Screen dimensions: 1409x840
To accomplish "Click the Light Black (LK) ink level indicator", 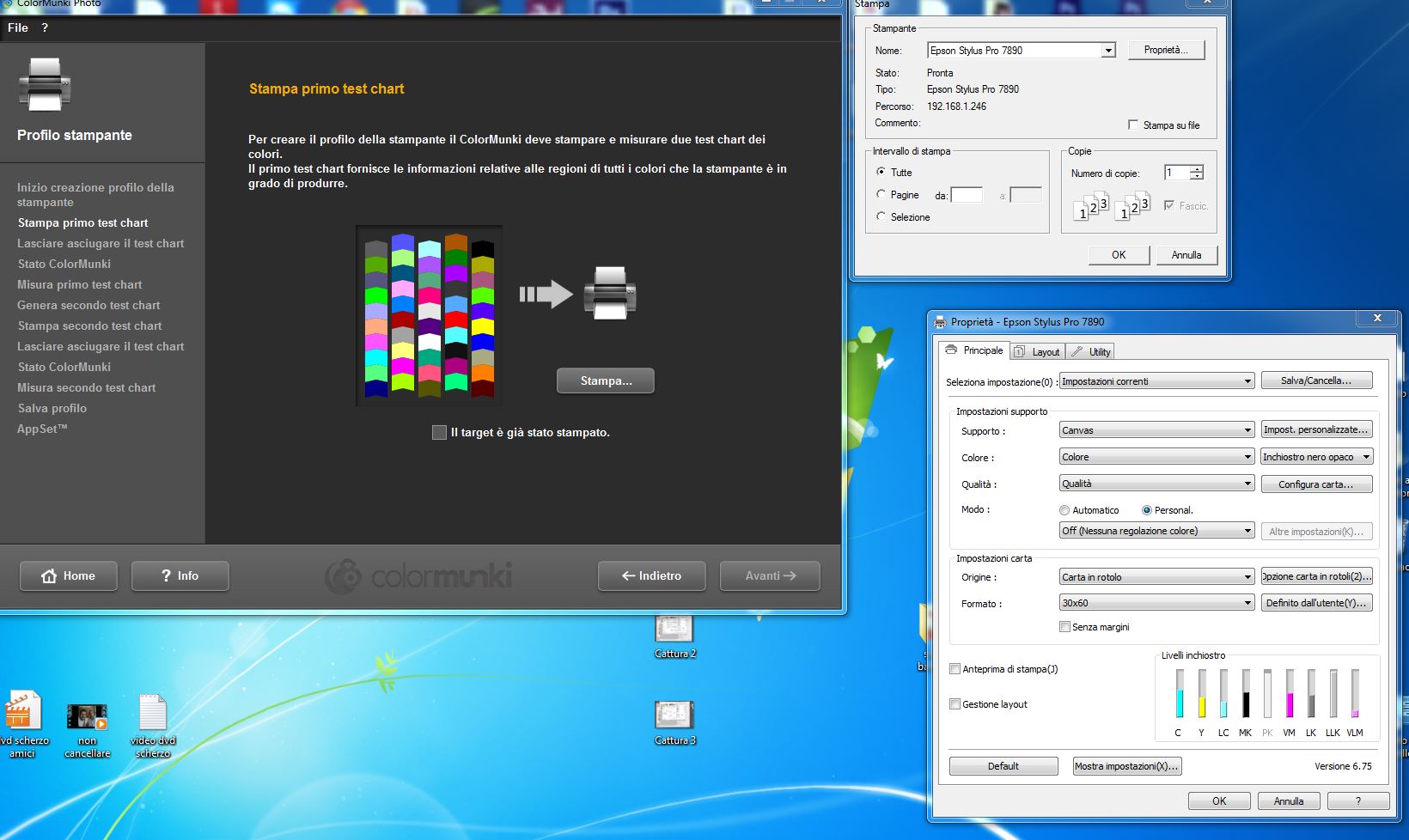I will [x=1311, y=694].
